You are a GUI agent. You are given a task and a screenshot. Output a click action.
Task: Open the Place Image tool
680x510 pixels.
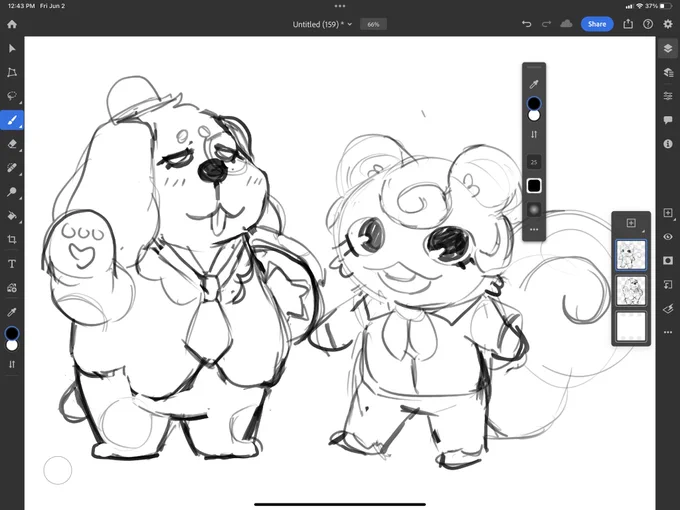point(12,288)
